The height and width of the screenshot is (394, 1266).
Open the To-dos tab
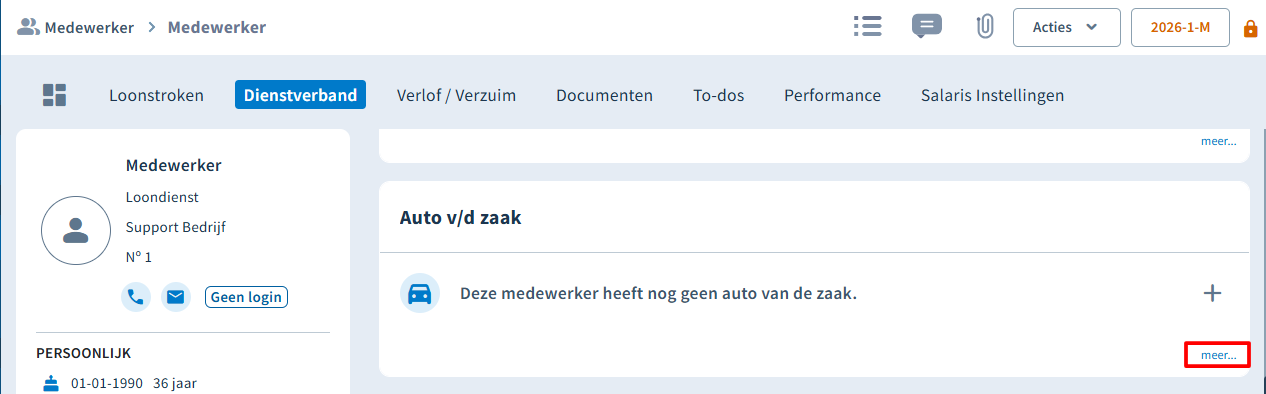[718, 95]
